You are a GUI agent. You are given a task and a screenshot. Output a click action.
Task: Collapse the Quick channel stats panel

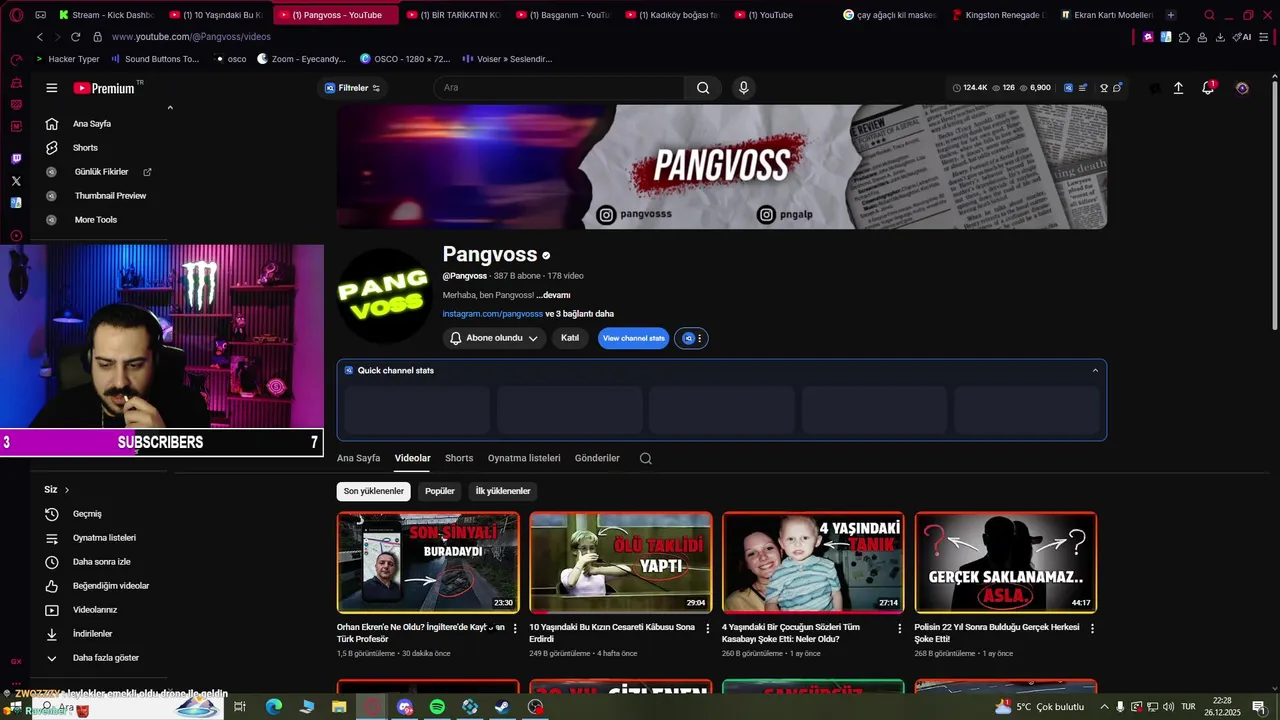(1095, 370)
